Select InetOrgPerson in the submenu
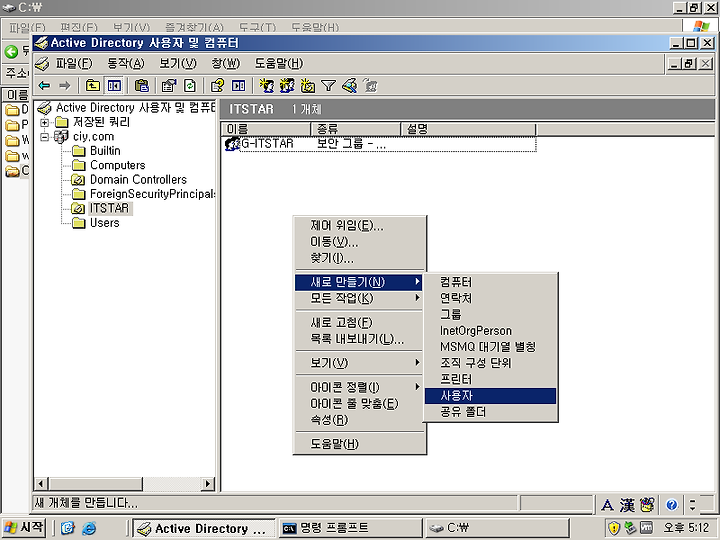The height and width of the screenshot is (540, 720). coord(490,331)
